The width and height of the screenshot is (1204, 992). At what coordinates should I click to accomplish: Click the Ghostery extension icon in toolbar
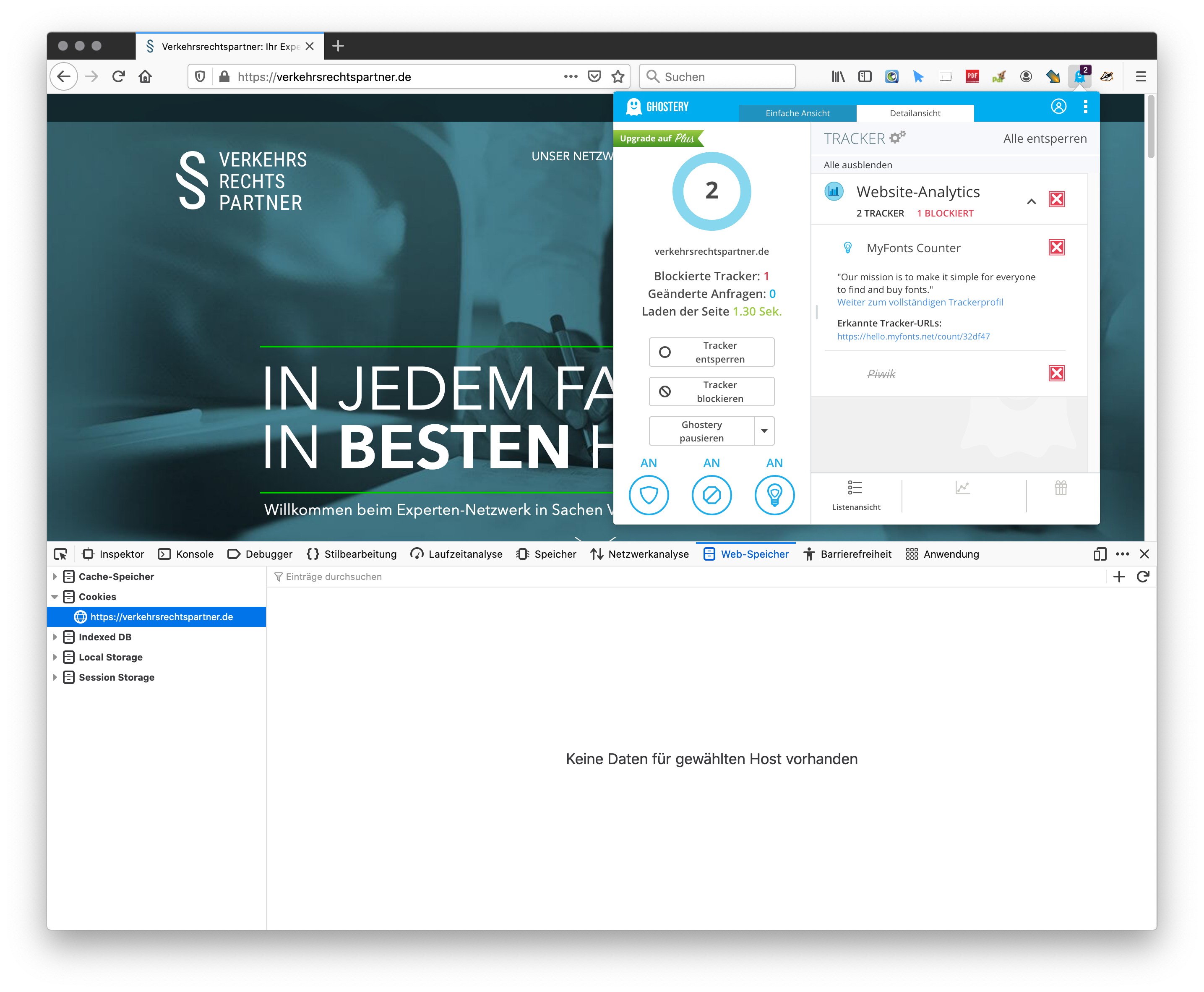coord(1079,76)
